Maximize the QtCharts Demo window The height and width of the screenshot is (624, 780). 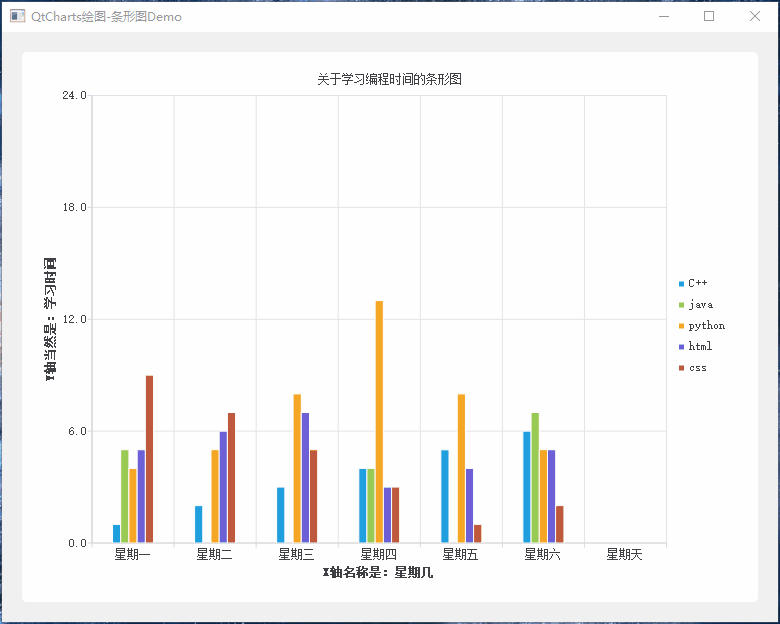pos(709,16)
